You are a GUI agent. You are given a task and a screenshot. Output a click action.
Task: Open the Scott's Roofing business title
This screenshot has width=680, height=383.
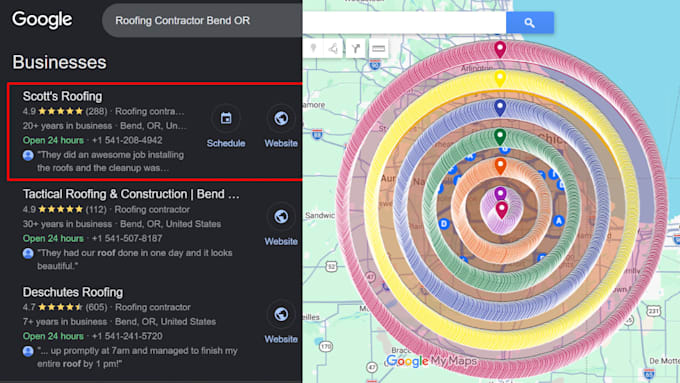pos(62,96)
